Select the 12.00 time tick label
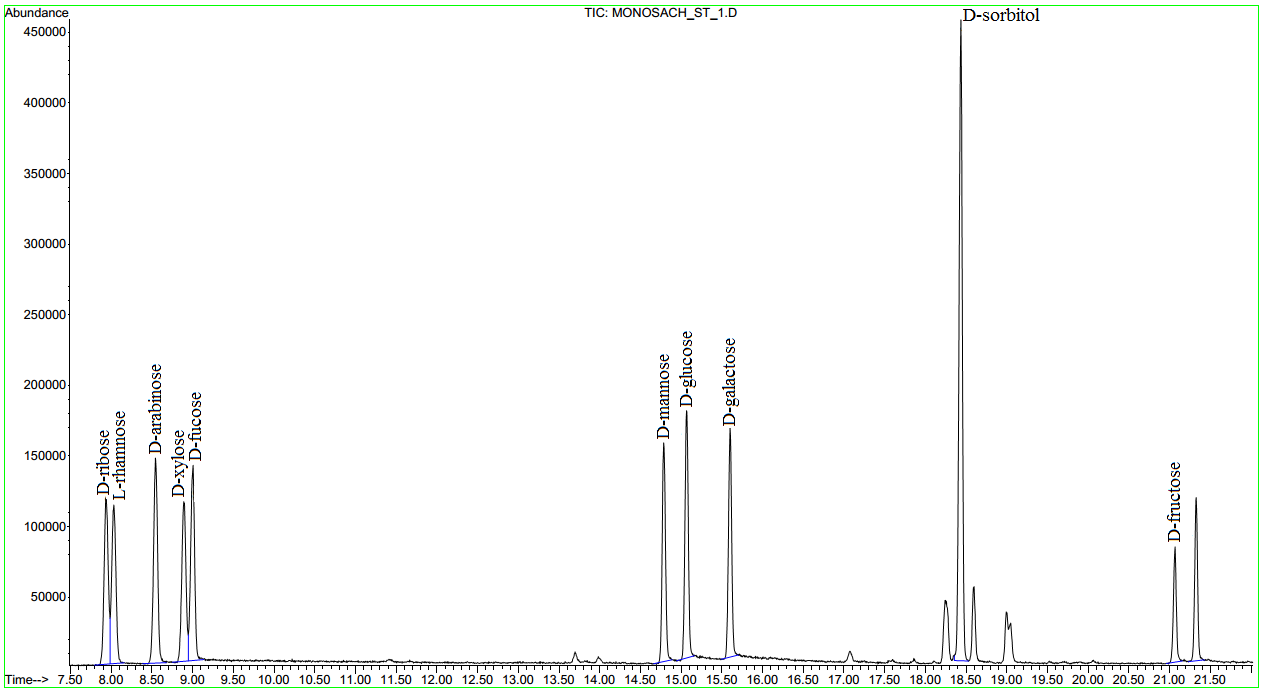 pos(435,680)
